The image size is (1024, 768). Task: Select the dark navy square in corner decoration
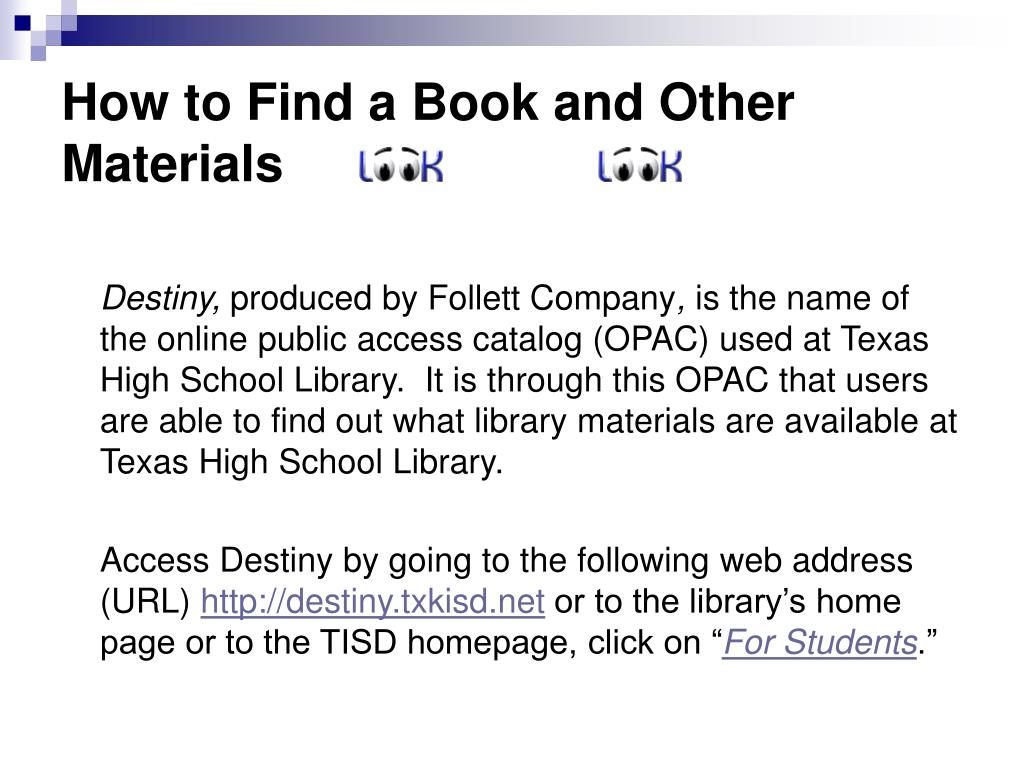23,23
